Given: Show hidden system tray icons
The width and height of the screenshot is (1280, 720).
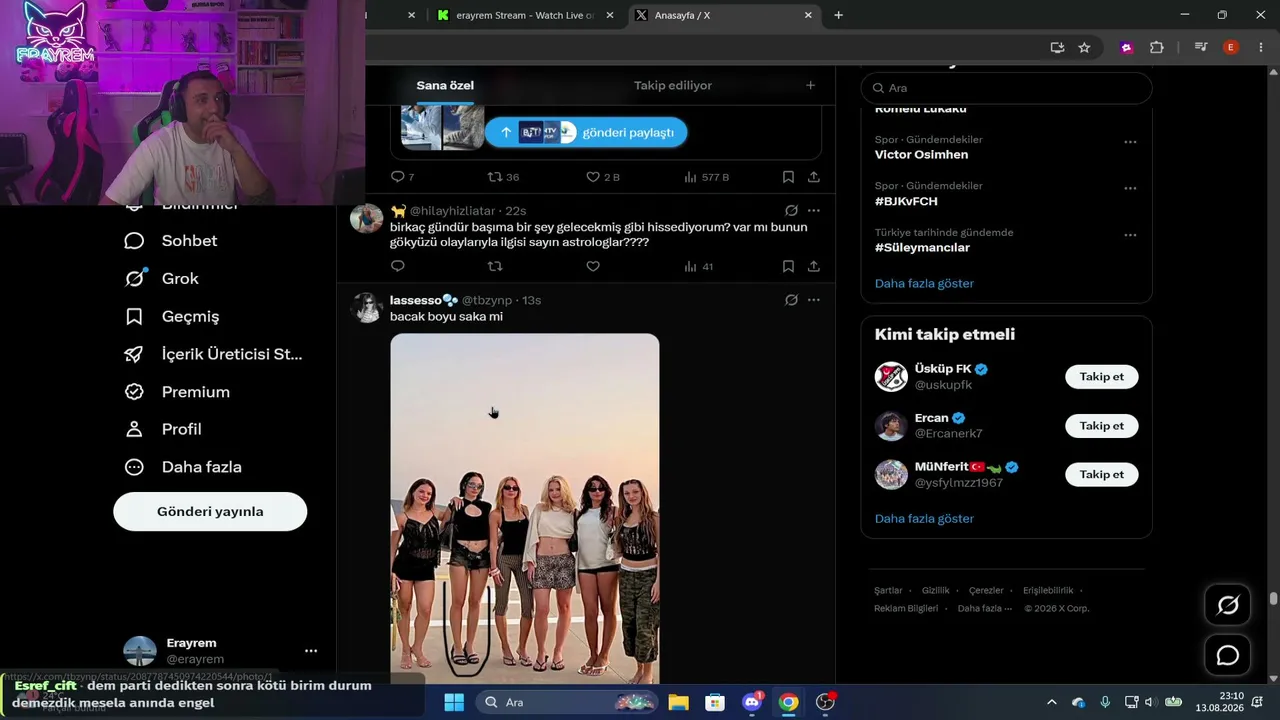Looking at the screenshot, I should click(1052, 702).
